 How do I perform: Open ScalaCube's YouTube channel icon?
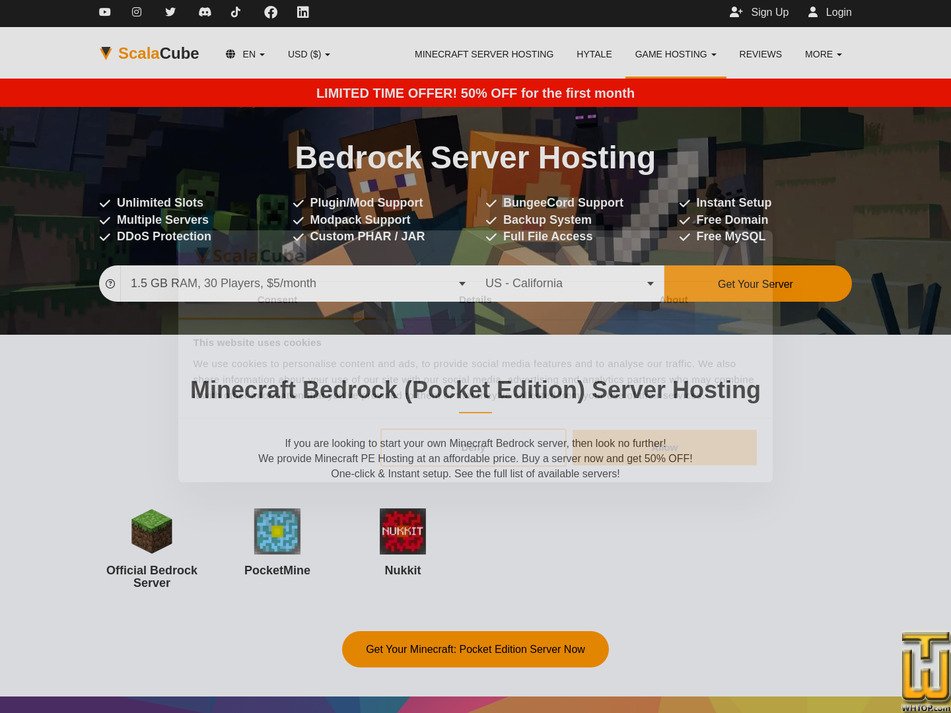[x=104, y=13]
